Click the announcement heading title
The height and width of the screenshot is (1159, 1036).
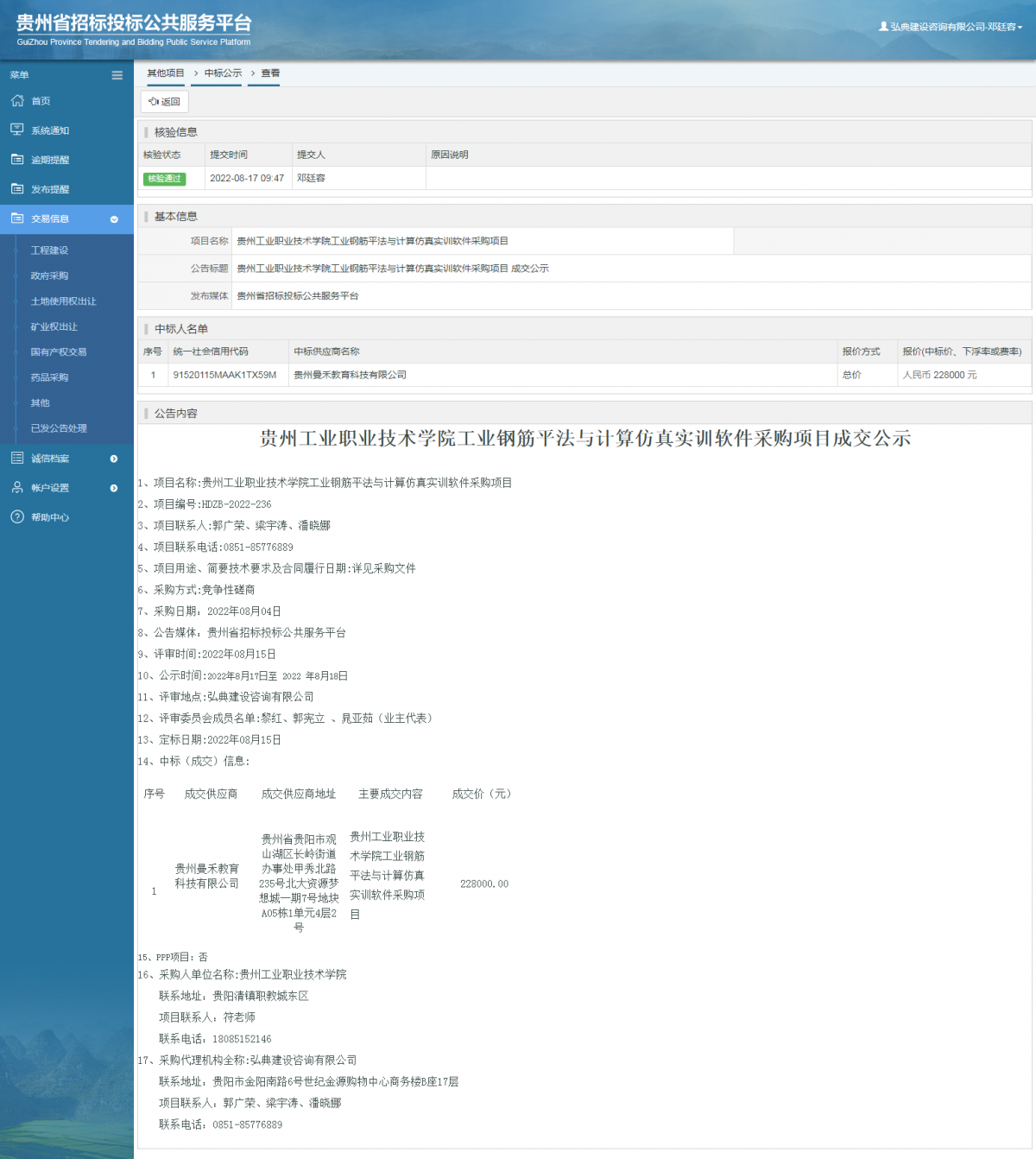585,439
